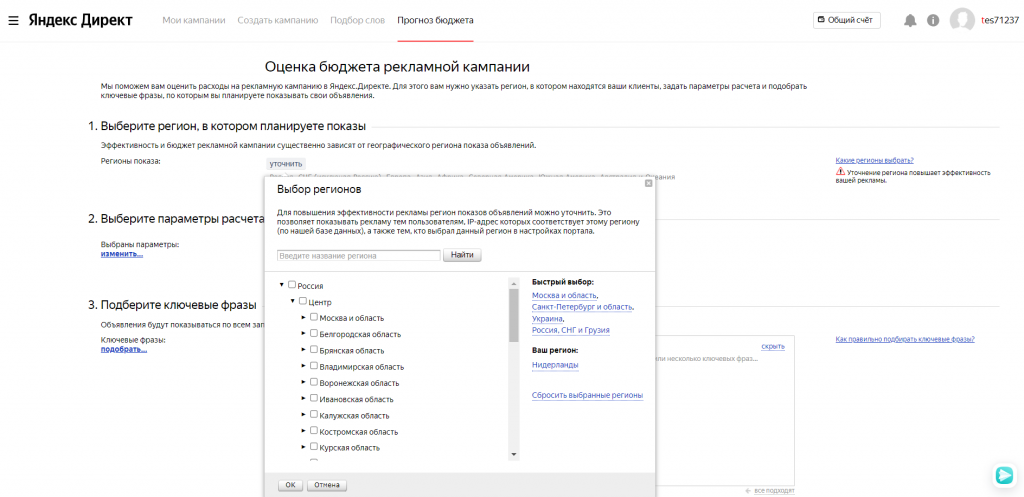Tick the Воронежская область checkbox

tap(314, 382)
